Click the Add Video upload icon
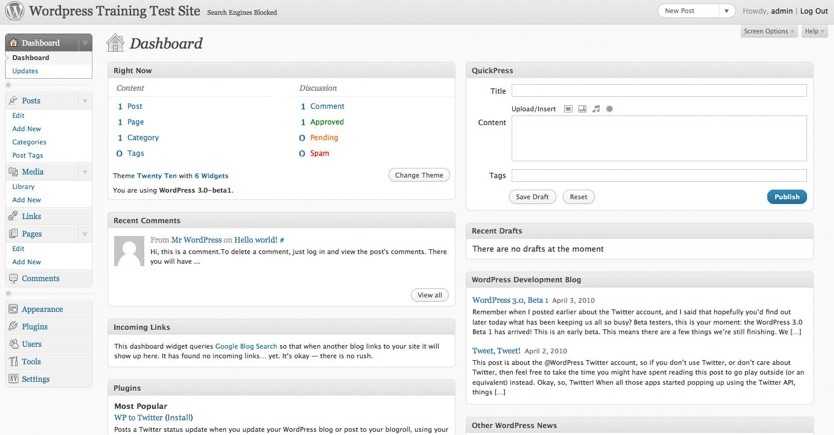The image size is (834, 435). tap(582, 108)
